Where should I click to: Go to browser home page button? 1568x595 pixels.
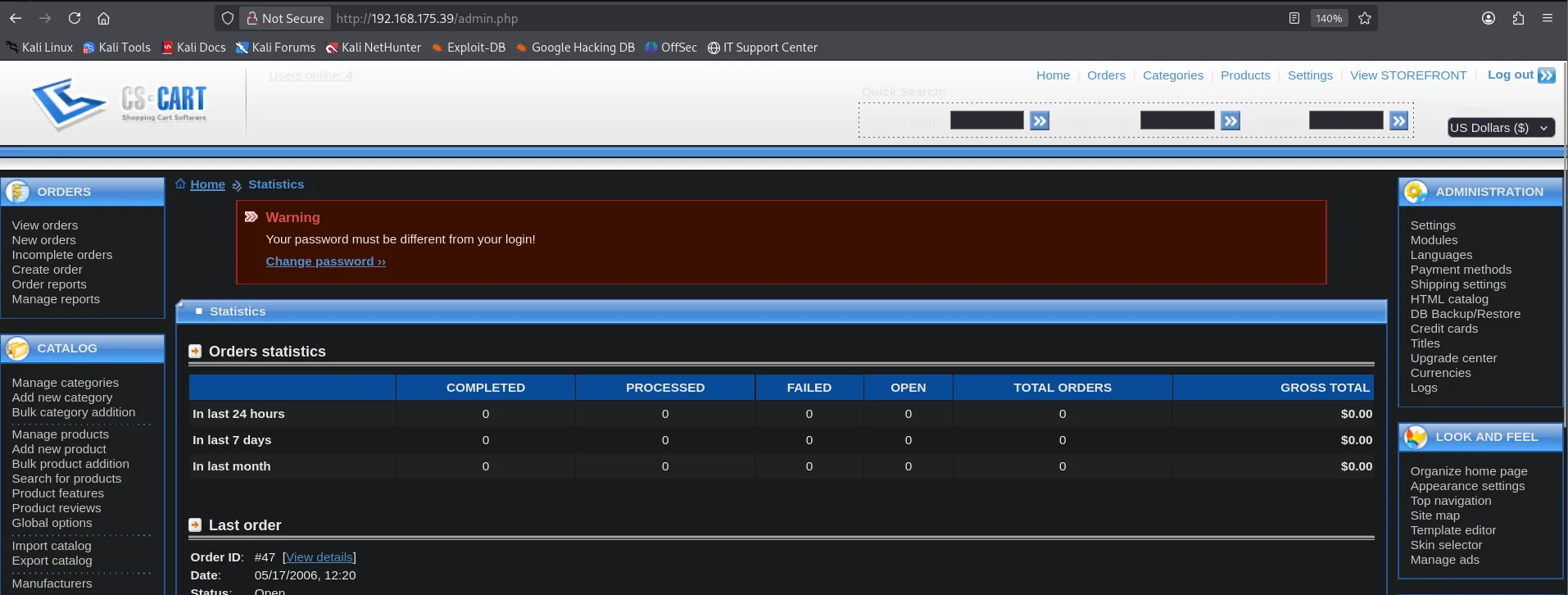click(x=103, y=18)
